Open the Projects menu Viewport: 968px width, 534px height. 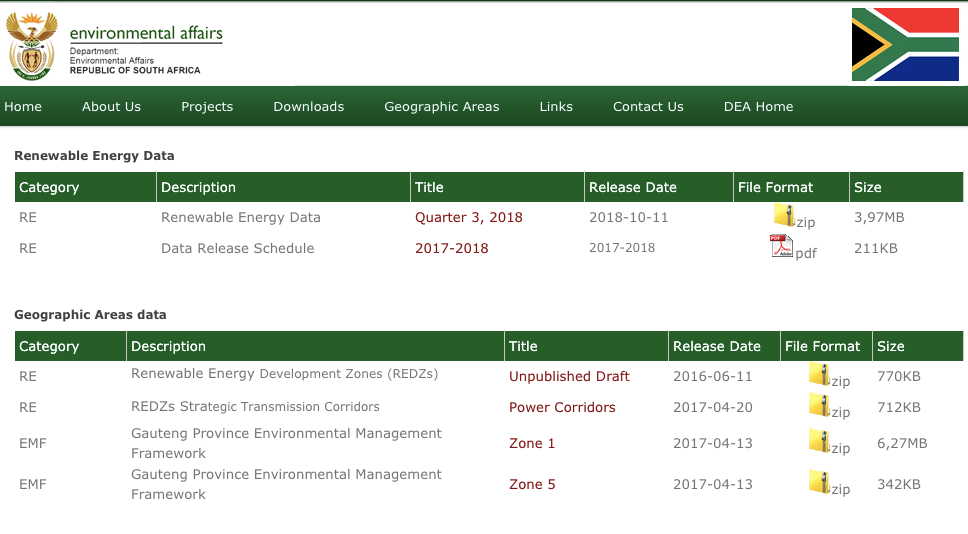pos(207,107)
